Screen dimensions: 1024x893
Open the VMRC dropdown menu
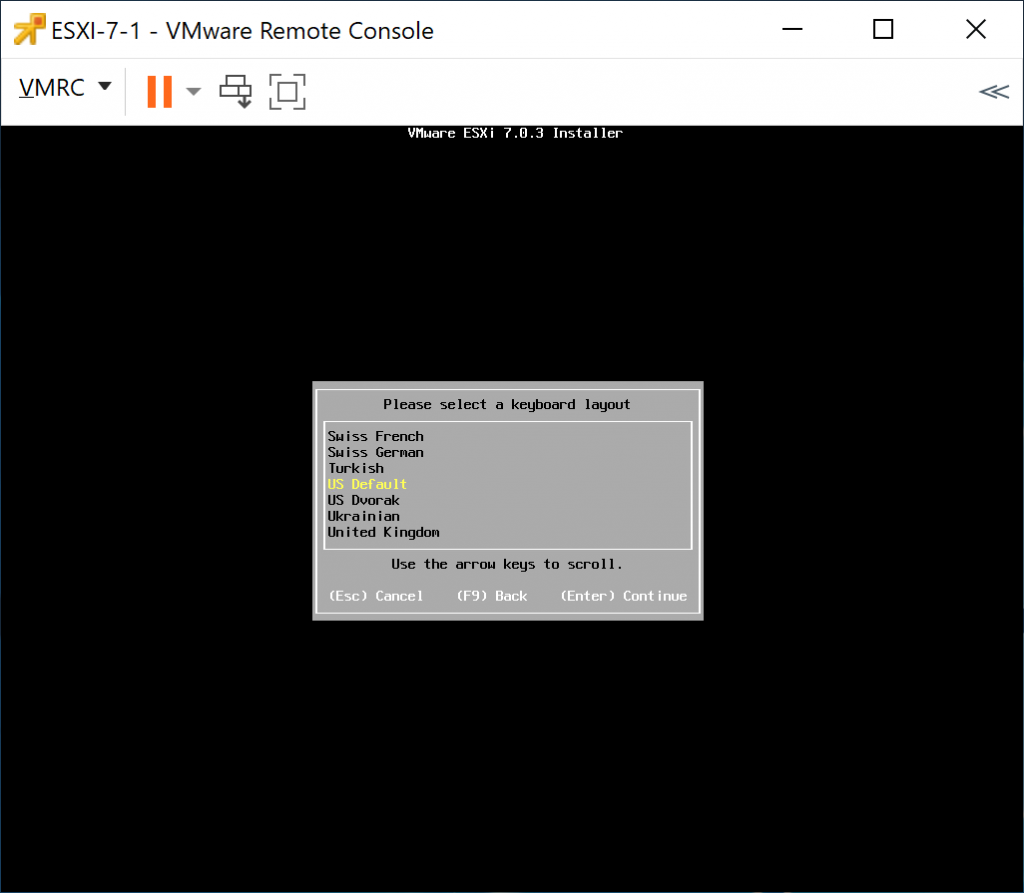click(65, 88)
